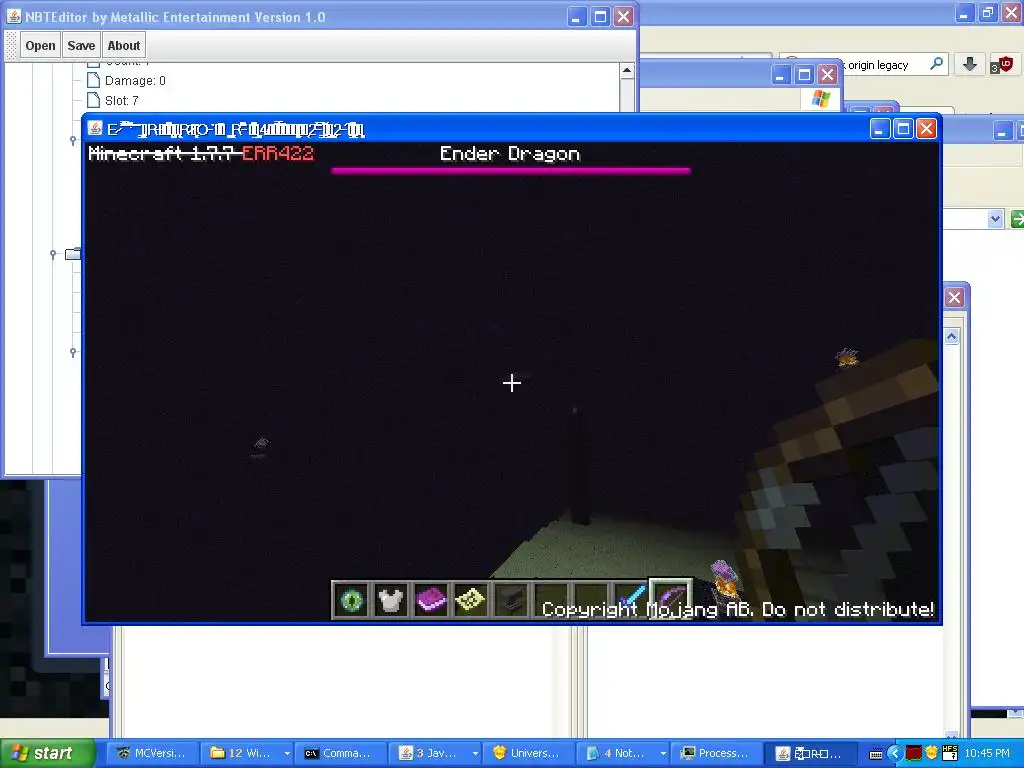
Task: Show hidden system tray icons arrow
Action: point(894,754)
